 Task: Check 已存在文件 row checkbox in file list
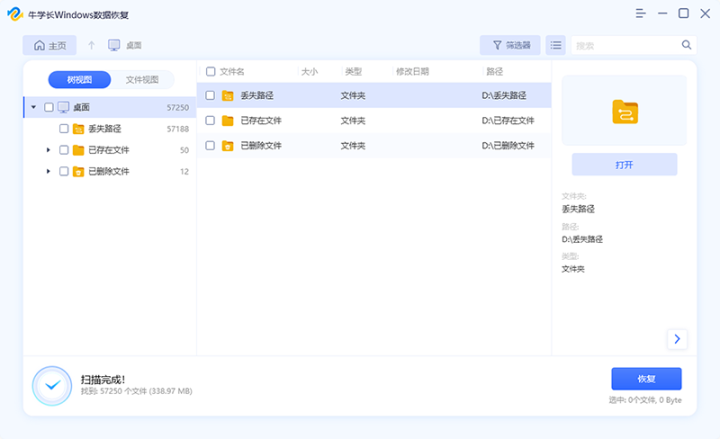210,120
